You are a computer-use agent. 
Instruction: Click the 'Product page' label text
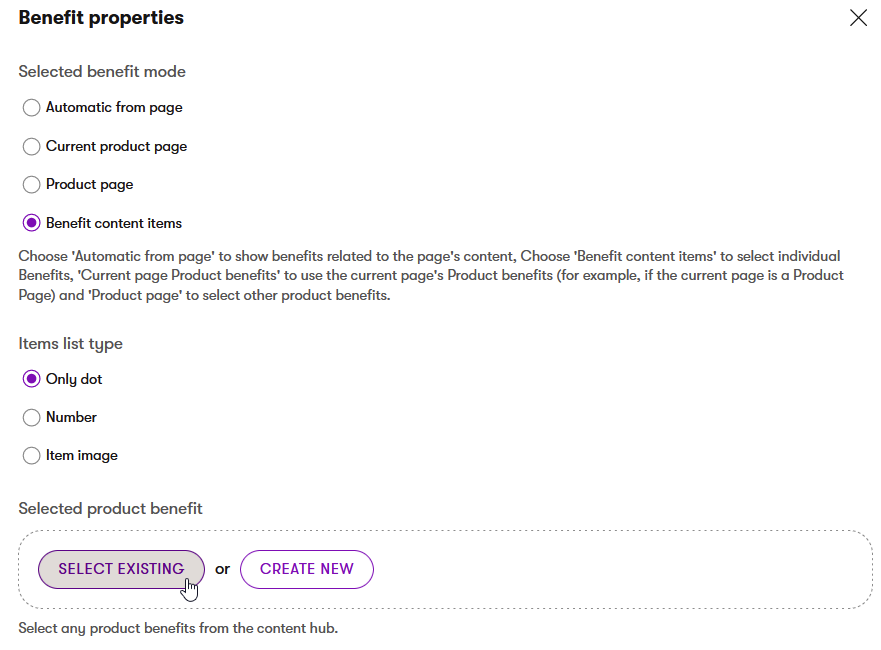coord(90,184)
